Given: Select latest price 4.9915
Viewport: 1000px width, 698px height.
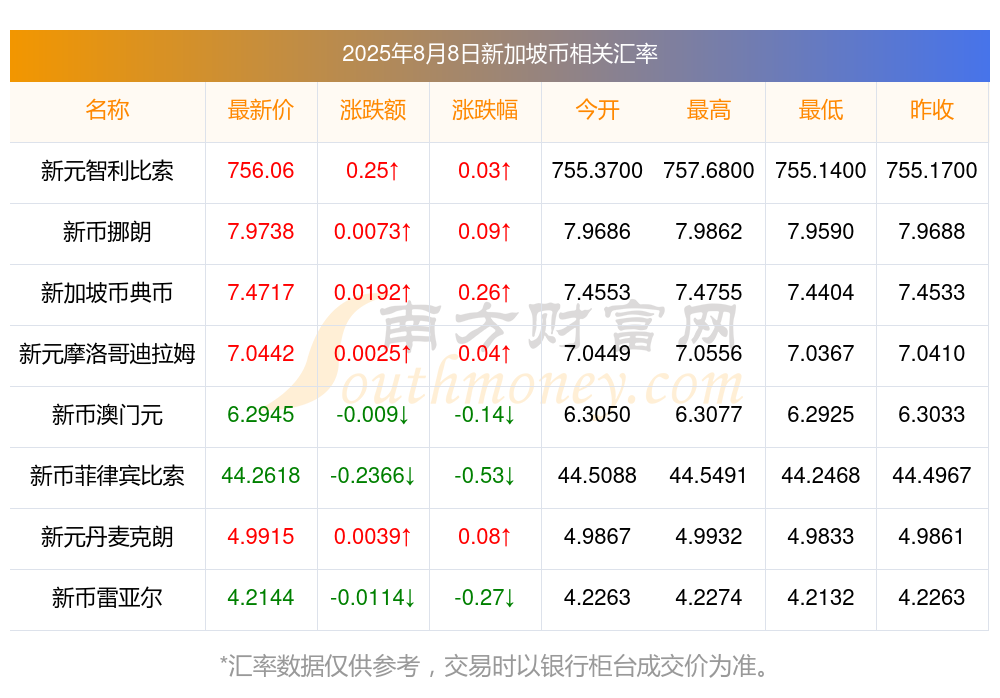Looking at the screenshot, I should tap(261, 537).
